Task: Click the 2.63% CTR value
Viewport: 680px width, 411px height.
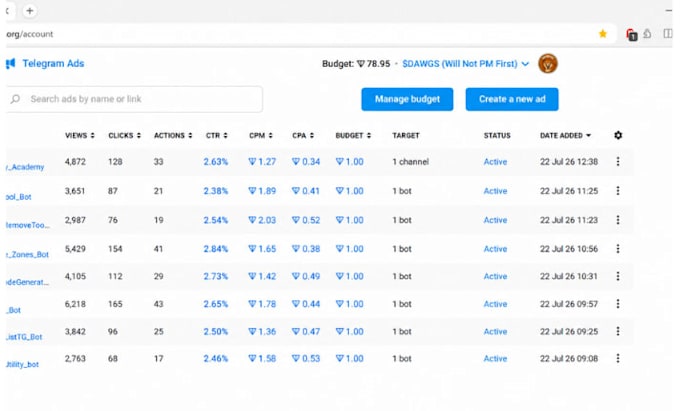Action: click(216, 162)
